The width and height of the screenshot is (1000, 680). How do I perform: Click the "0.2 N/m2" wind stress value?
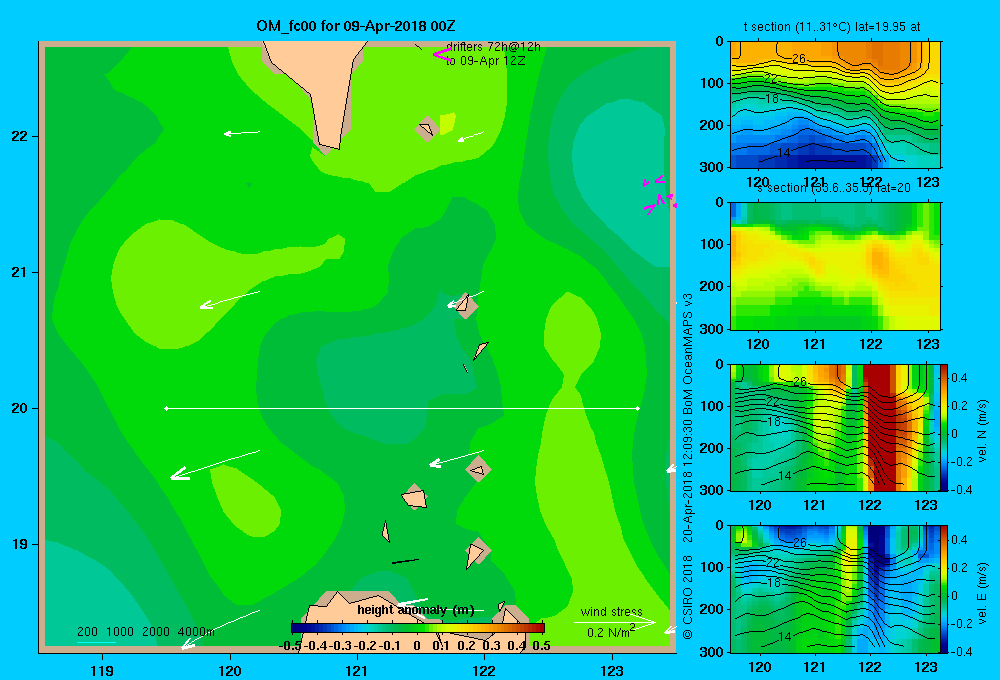pos(611,632)
